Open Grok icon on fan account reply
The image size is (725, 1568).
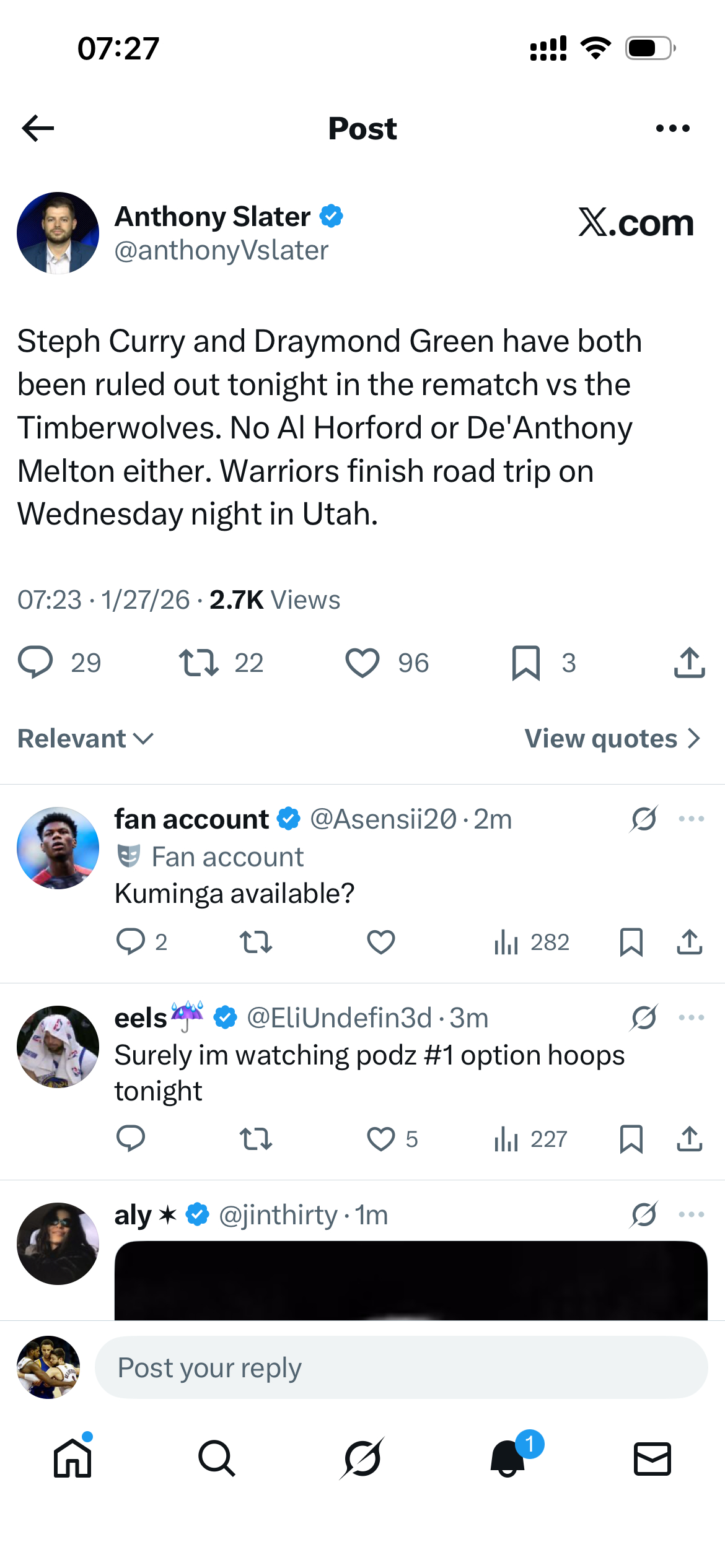coord(644,819)
